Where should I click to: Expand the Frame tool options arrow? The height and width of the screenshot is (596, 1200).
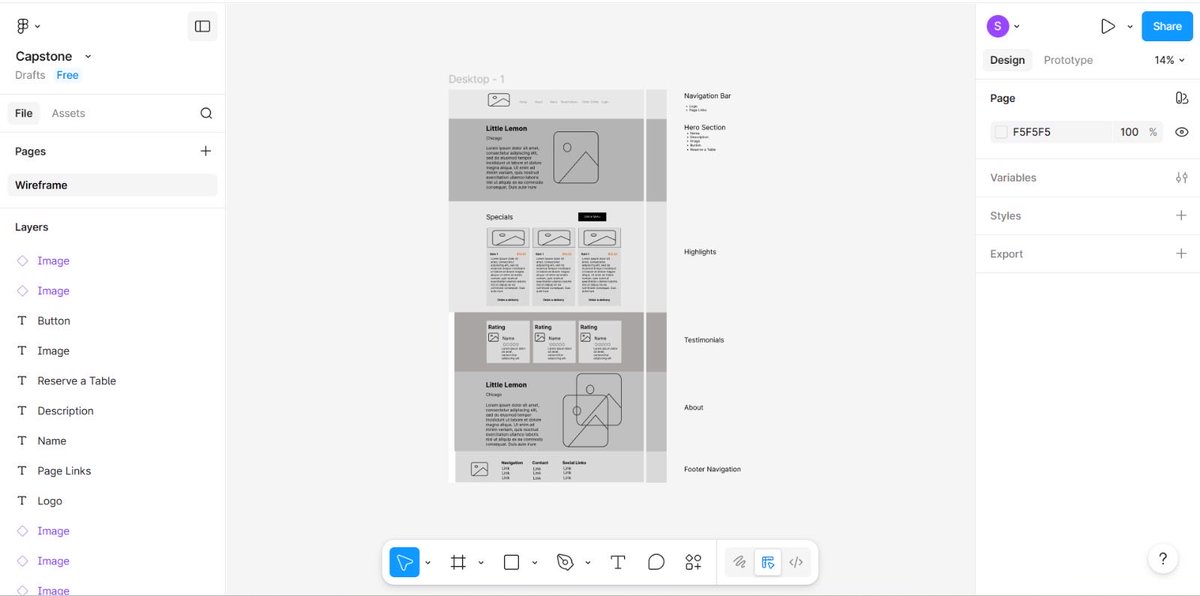[481, 563]
